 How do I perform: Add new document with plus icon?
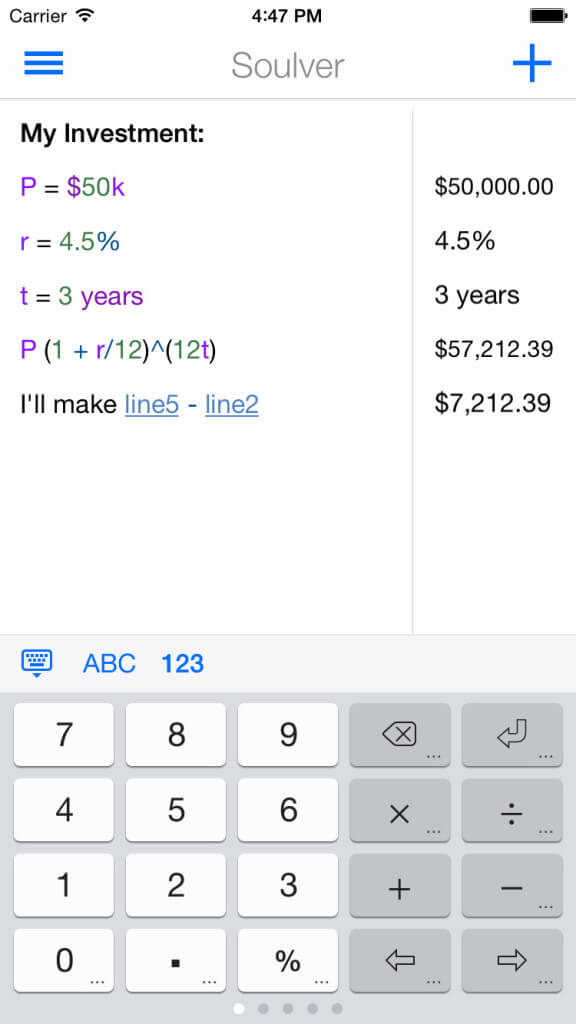(532, 63)
